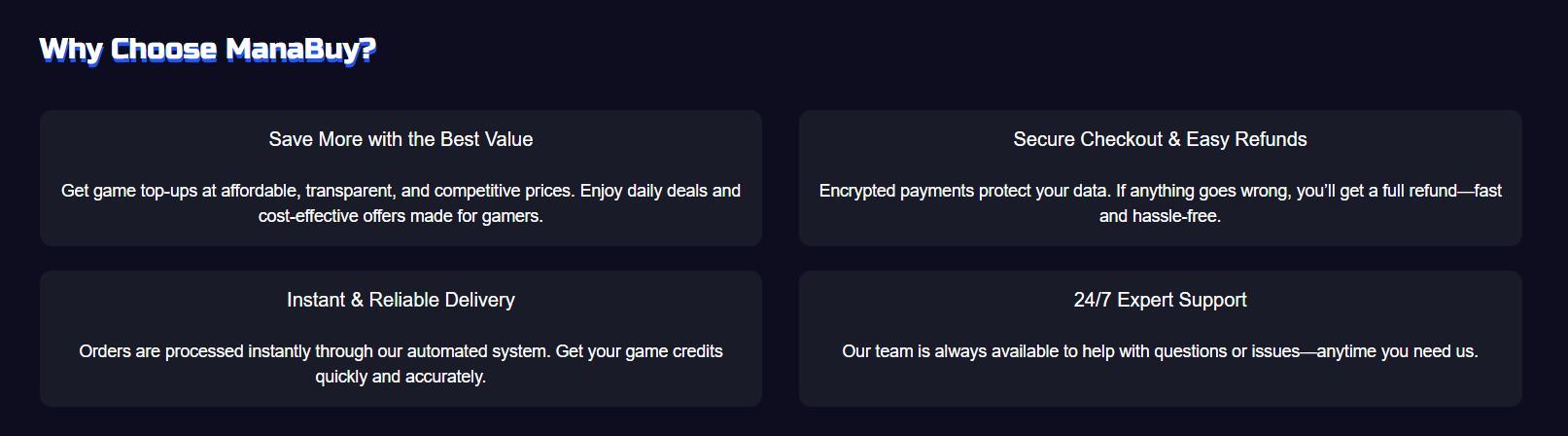Open the Instant Delivery feature card
Image resolution: width=1568 pixels, height=436 pixels.
point(401,339)
